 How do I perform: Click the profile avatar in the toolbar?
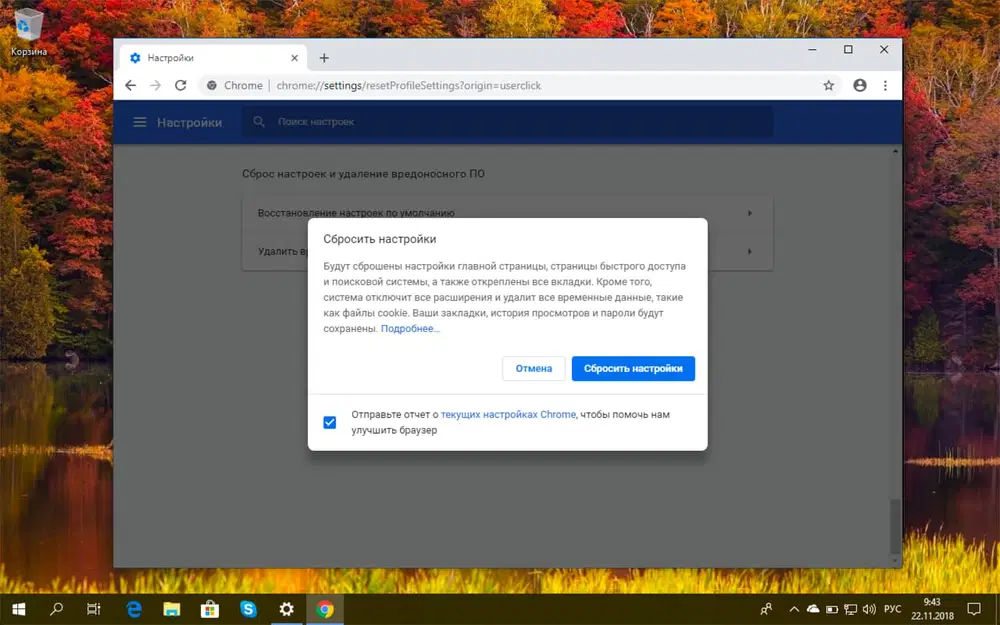click(859, 85)
